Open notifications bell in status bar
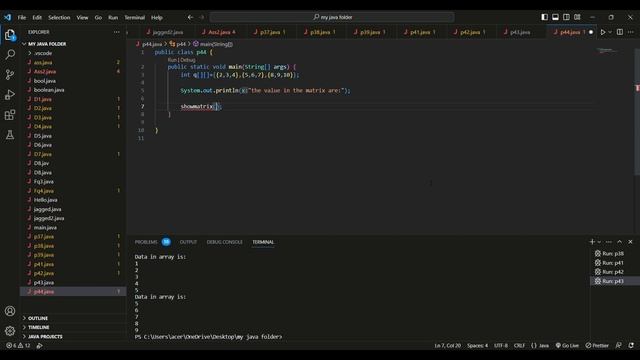The height and width of the screenshot is (360, 640). (631, 345)
